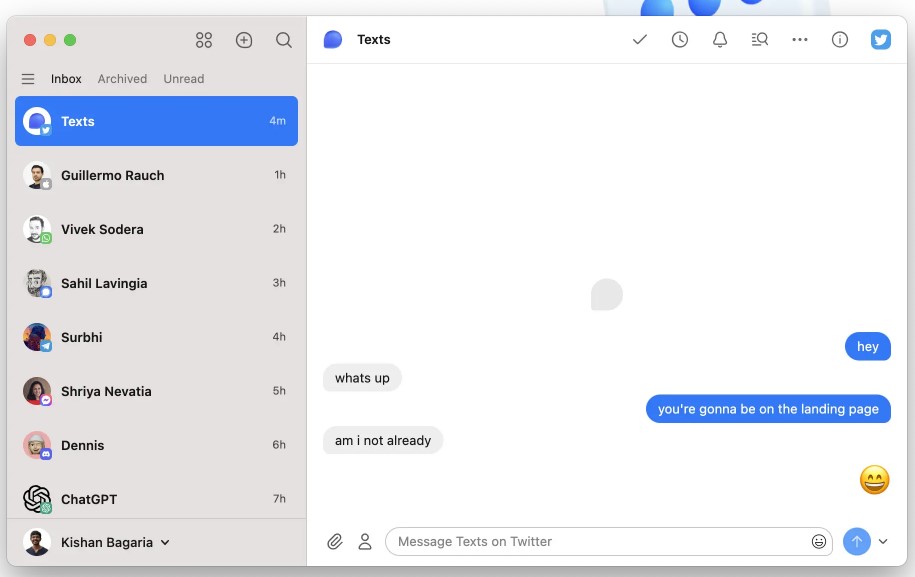The height and width of the screenshot is (577, 915).
Task: Open the three-dot more options menu
Action: (x=800, y=40)
